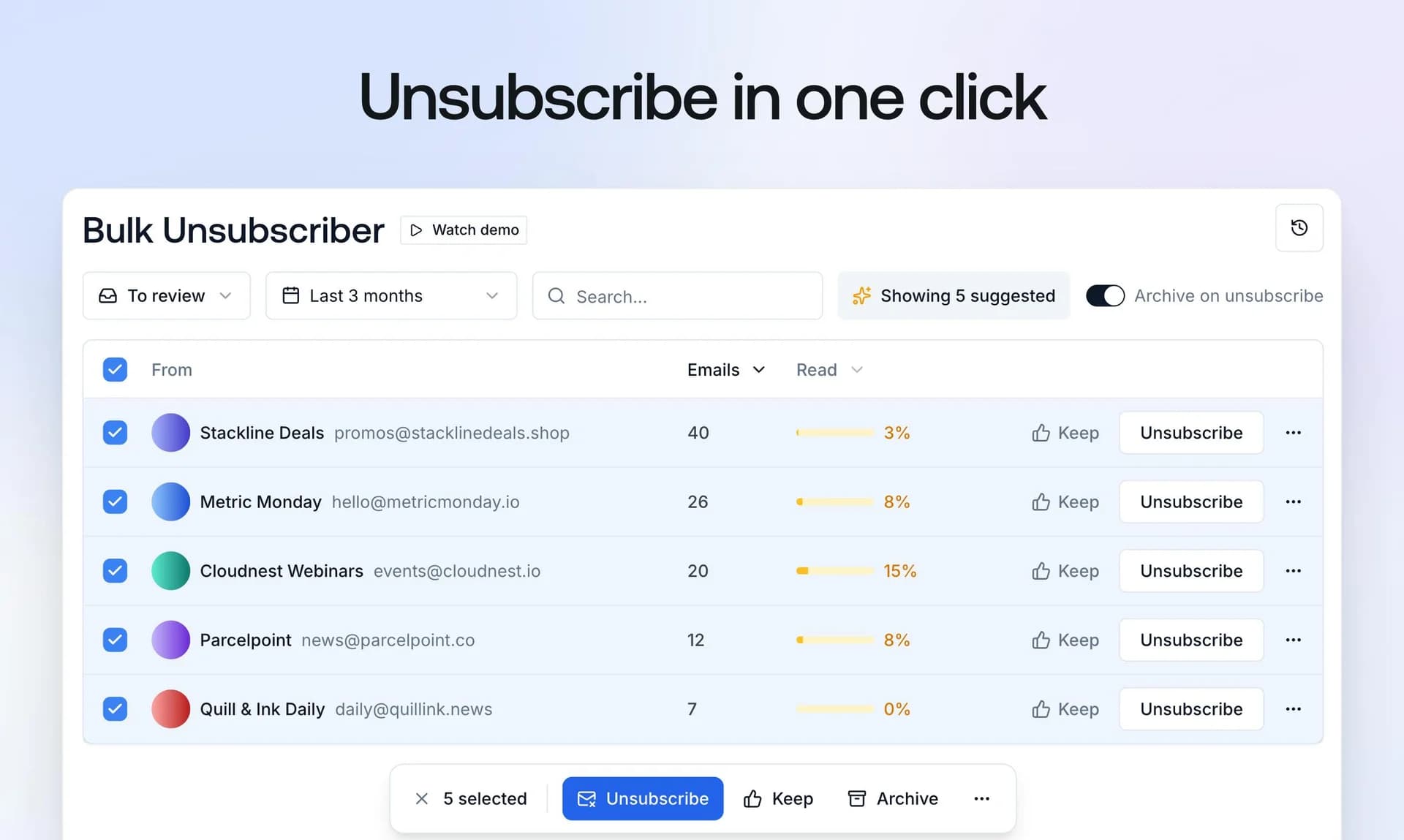Open bottom action bar more options
Viewport: 1404px width, 840px height.
click(981, 799)
